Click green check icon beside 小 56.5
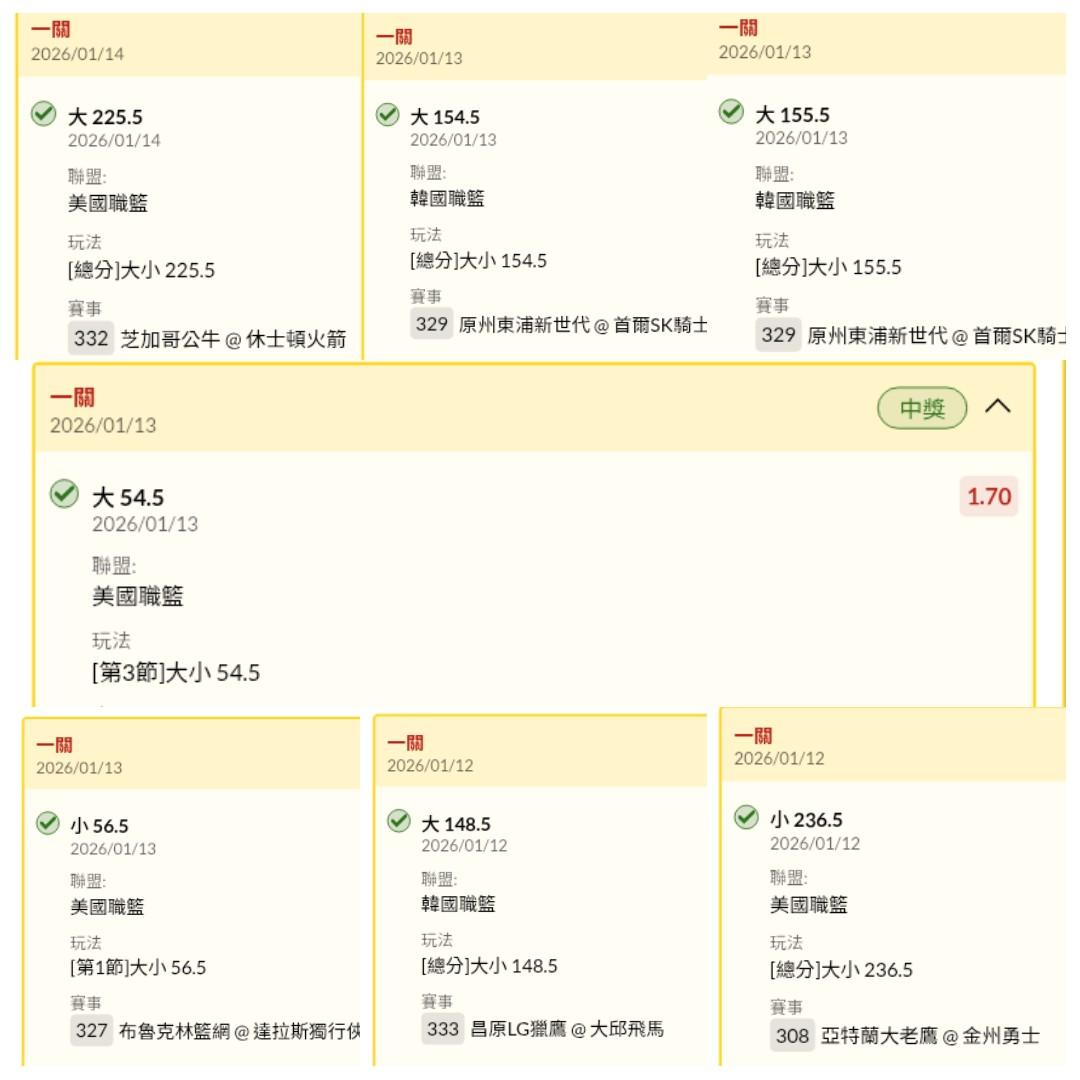Image resolution: width=1080 pixels, height=1080 pixels. (x=46, y=823)
